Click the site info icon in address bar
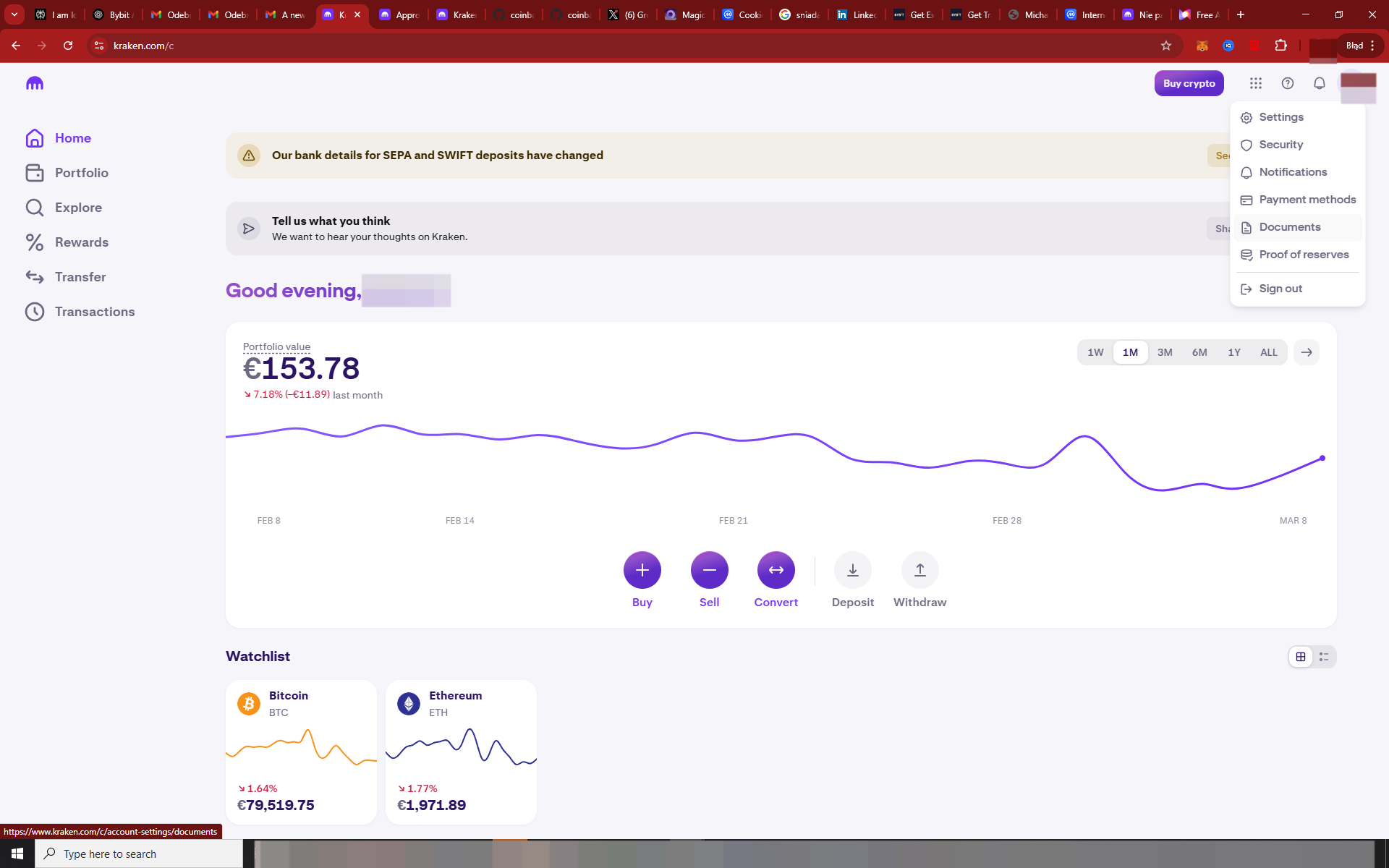The image size is (1389, 868). (x=99, y=46)
